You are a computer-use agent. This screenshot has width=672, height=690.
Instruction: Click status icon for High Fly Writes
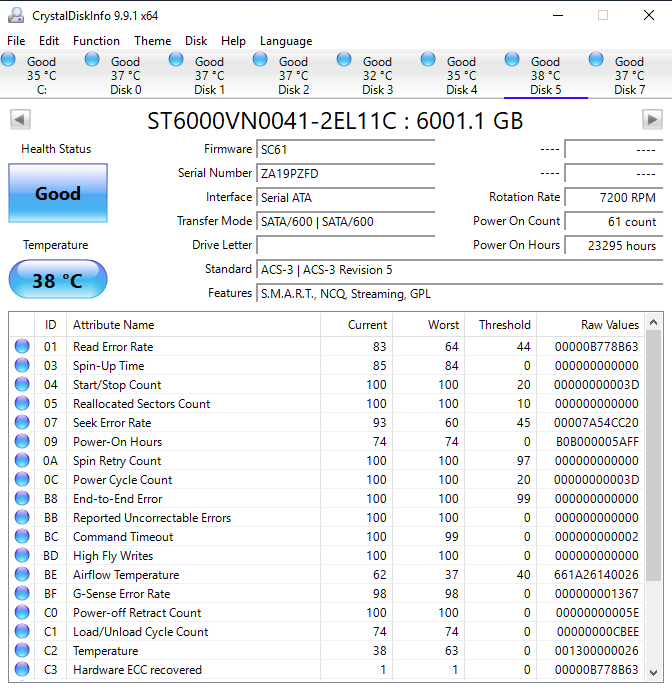22,555
